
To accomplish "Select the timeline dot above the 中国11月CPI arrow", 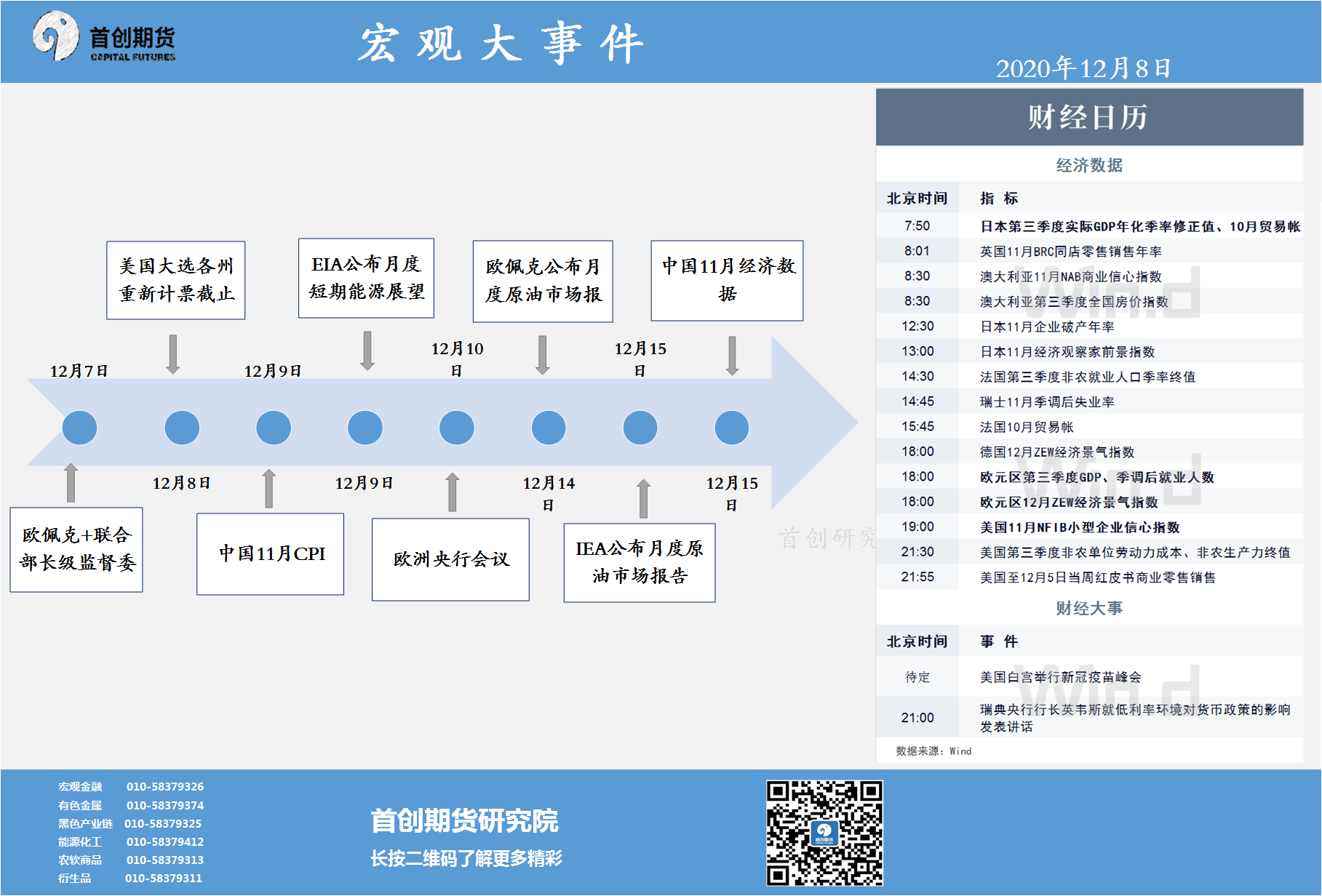I will pos(274,428).
